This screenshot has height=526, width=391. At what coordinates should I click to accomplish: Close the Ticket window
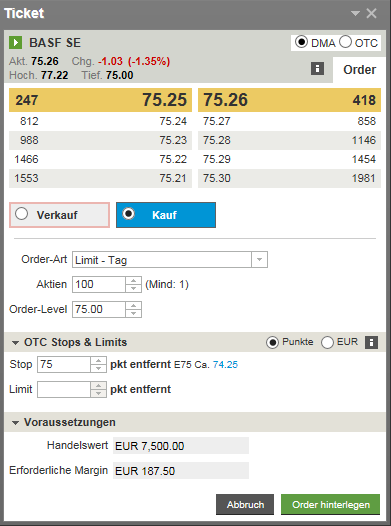coord(372,13)
